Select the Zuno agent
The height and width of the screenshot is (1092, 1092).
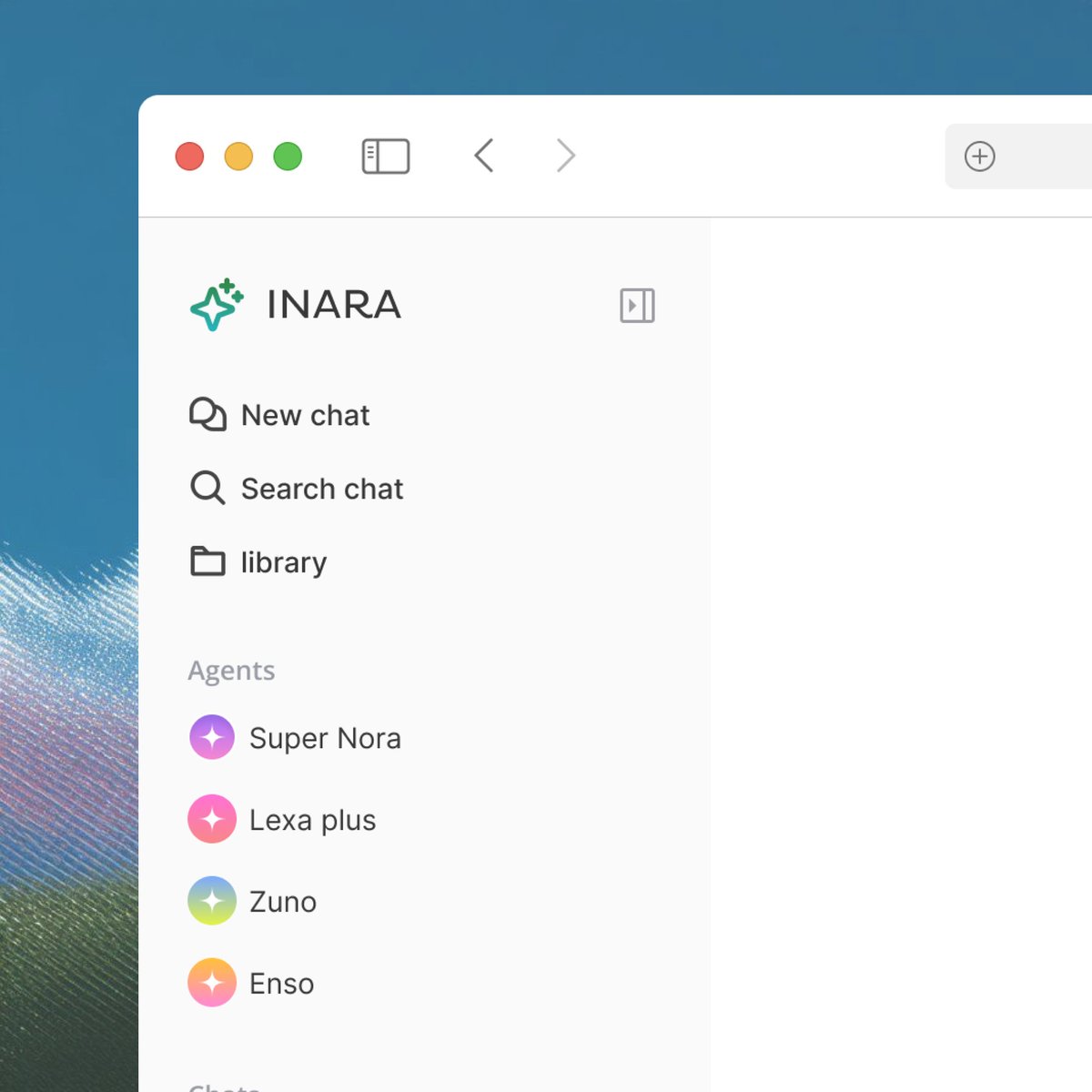pos(253,901)
